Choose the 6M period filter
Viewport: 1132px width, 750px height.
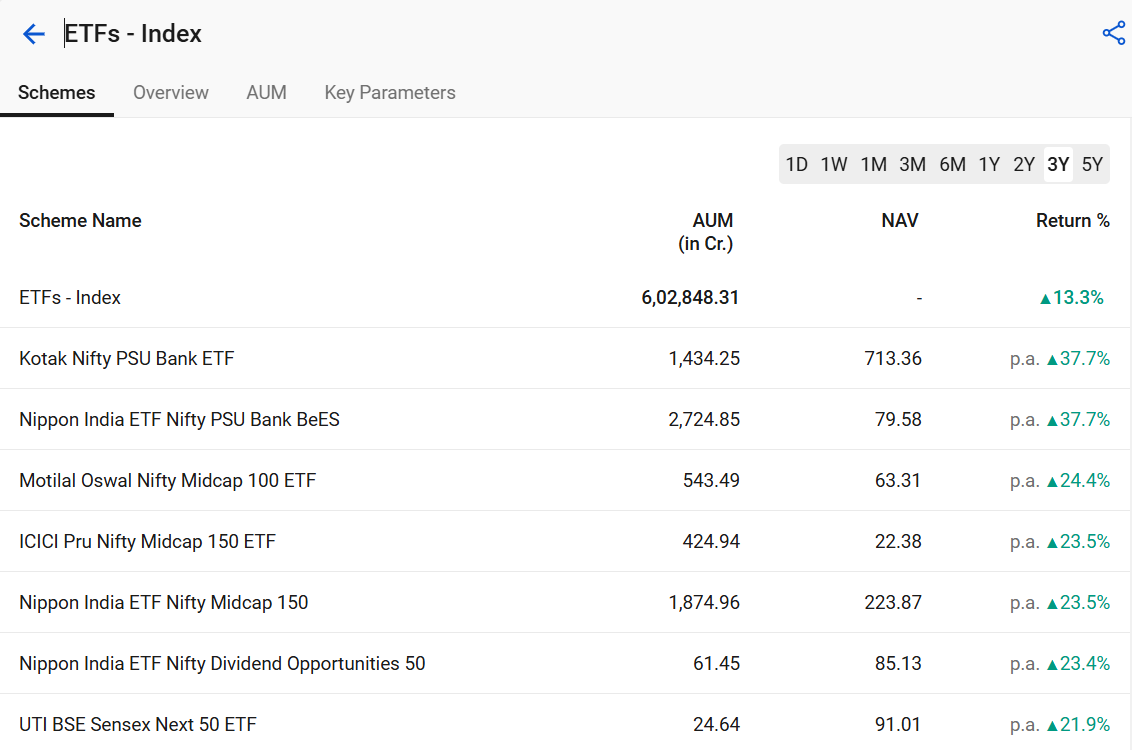pyautogui.click(x=951, y=163)
